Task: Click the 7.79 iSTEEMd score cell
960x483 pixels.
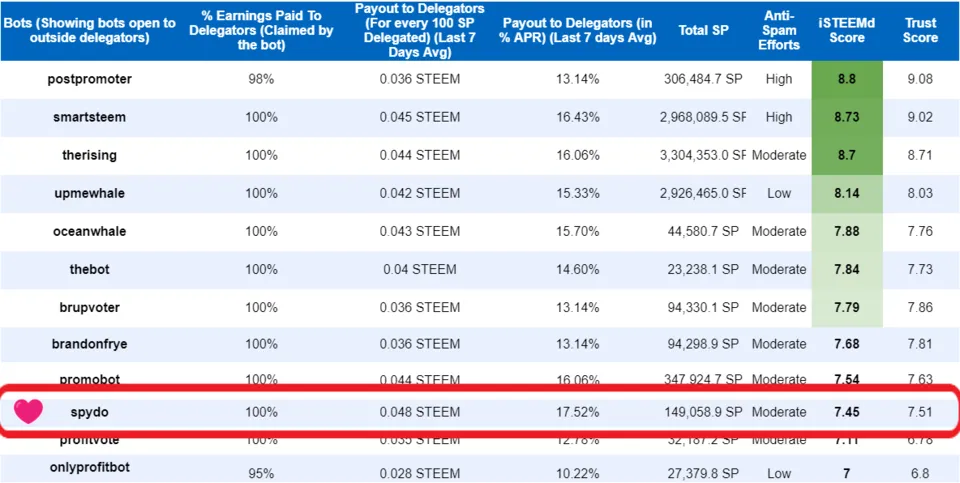Action: [x=847, y=307]
